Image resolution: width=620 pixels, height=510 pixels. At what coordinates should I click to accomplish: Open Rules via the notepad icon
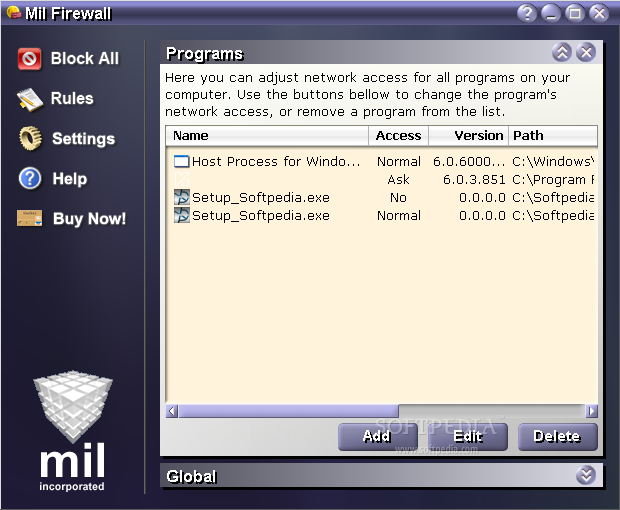[x=30, y=99]
